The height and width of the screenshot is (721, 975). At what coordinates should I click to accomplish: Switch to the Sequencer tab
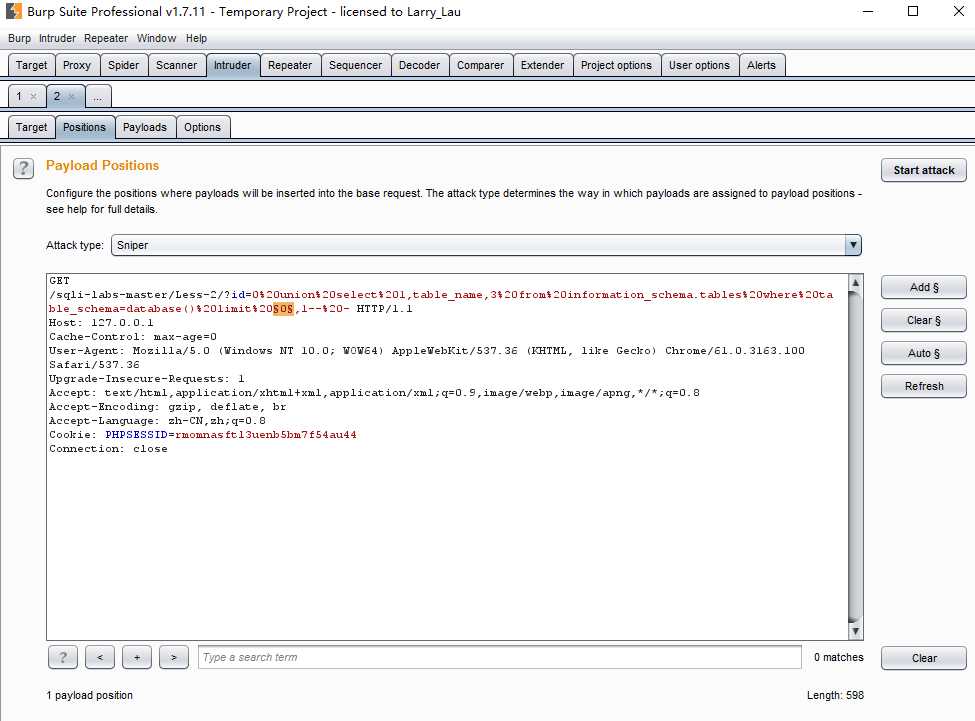pos(356,65)
